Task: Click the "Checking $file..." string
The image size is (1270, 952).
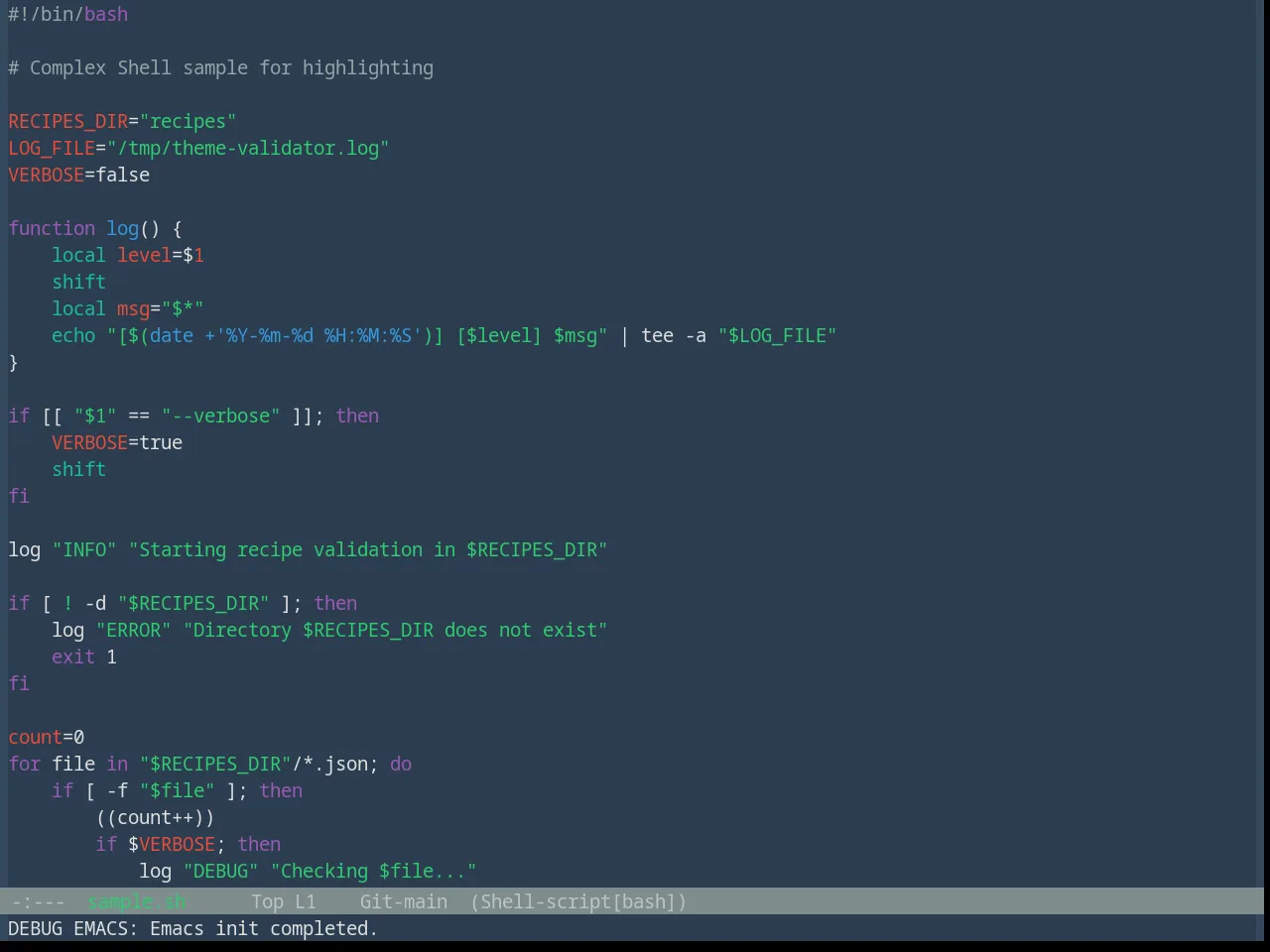Action: [374, 871]
